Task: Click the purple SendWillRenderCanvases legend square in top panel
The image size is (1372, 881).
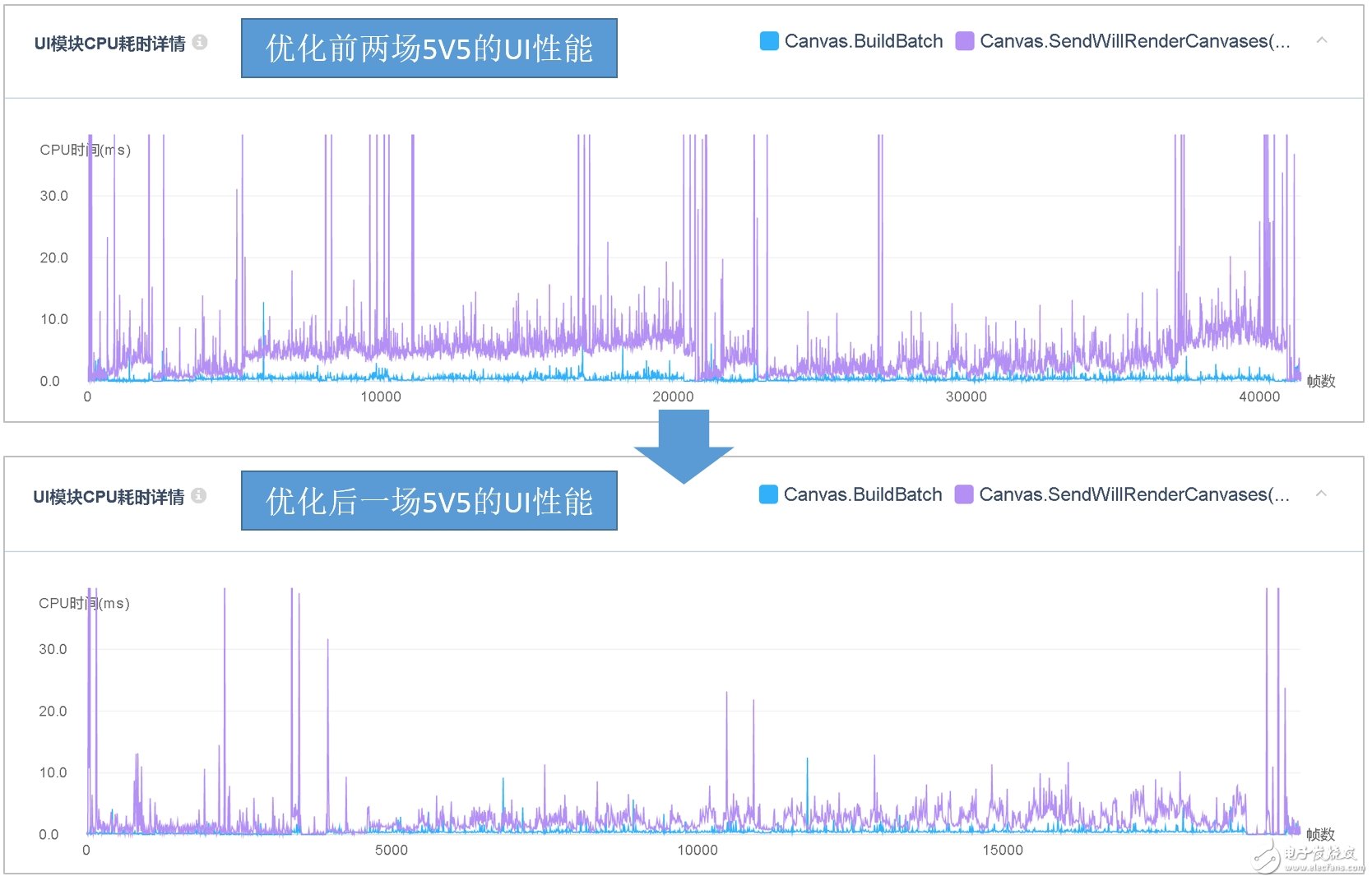Action: [x=965, y=41]
